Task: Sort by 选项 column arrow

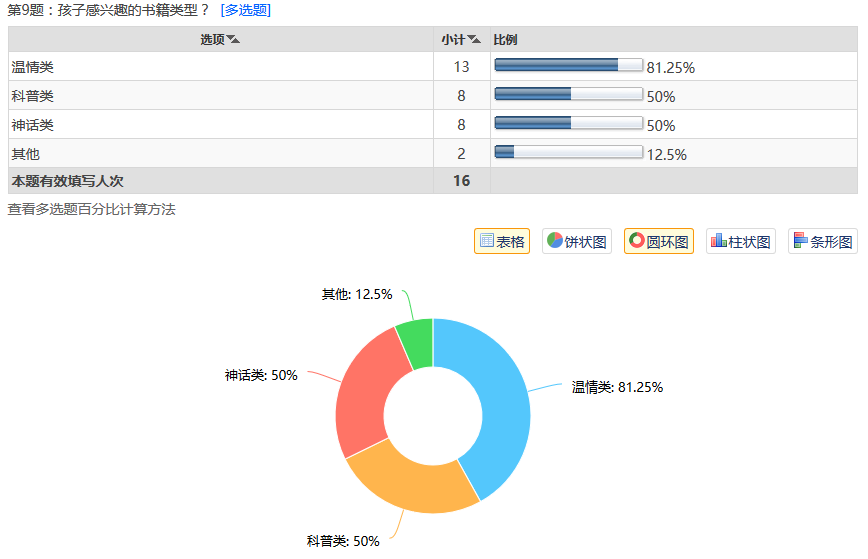Action: click(x=234, y=39)
